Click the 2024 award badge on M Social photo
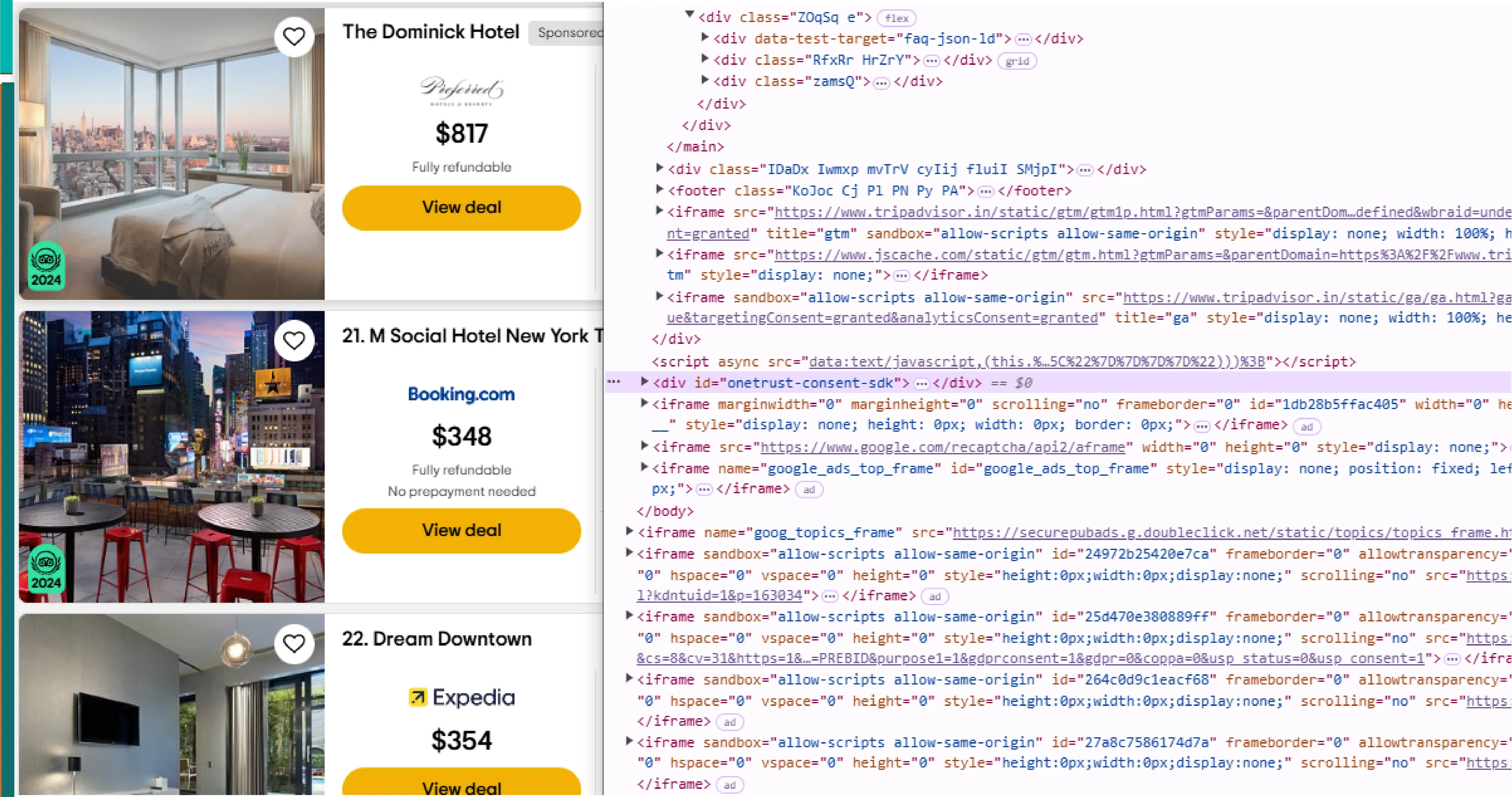The image size is (1512, 797). click(x=46, y=569)
